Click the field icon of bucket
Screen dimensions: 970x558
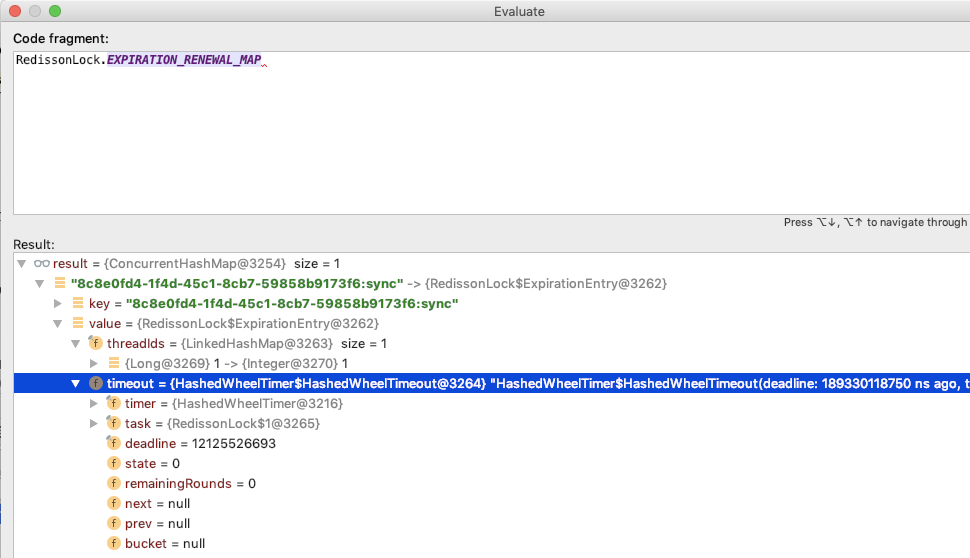[x=113, y=543]
